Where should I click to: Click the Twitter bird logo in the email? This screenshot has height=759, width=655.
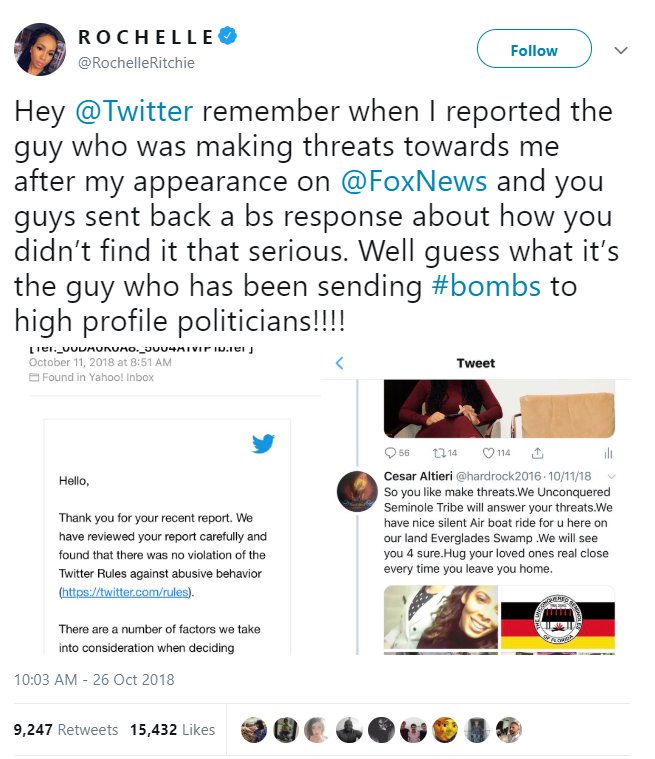click(x=263, y=443)
